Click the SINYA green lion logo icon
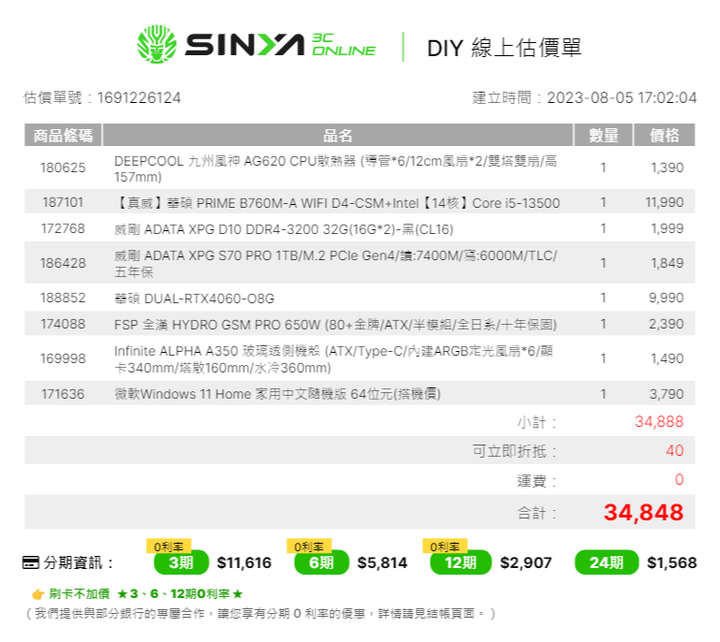This screenshot has width=720, height=642. [157, 44]
